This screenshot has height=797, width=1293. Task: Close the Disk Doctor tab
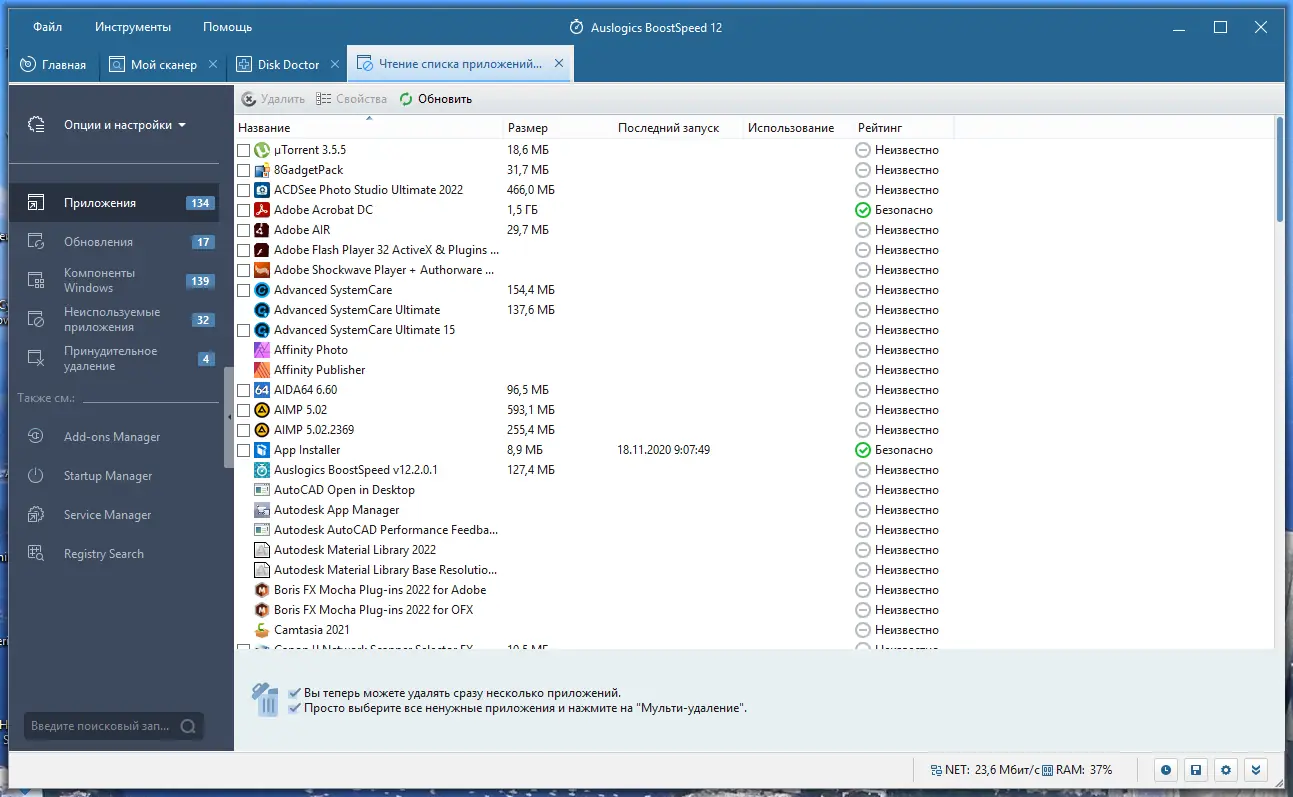click(x=335, y=65)
